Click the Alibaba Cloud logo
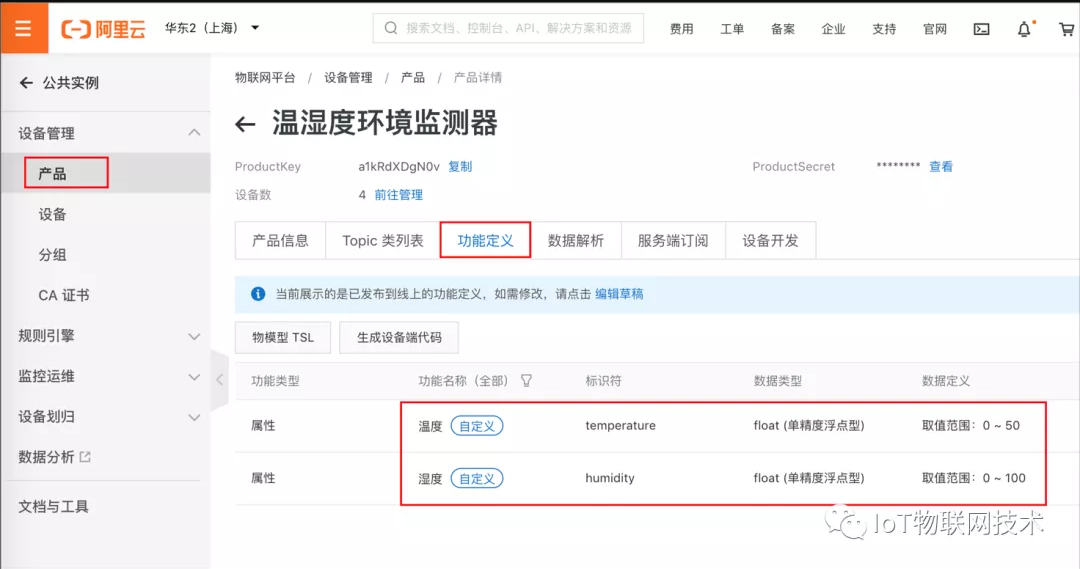 (x=103, y=29)
